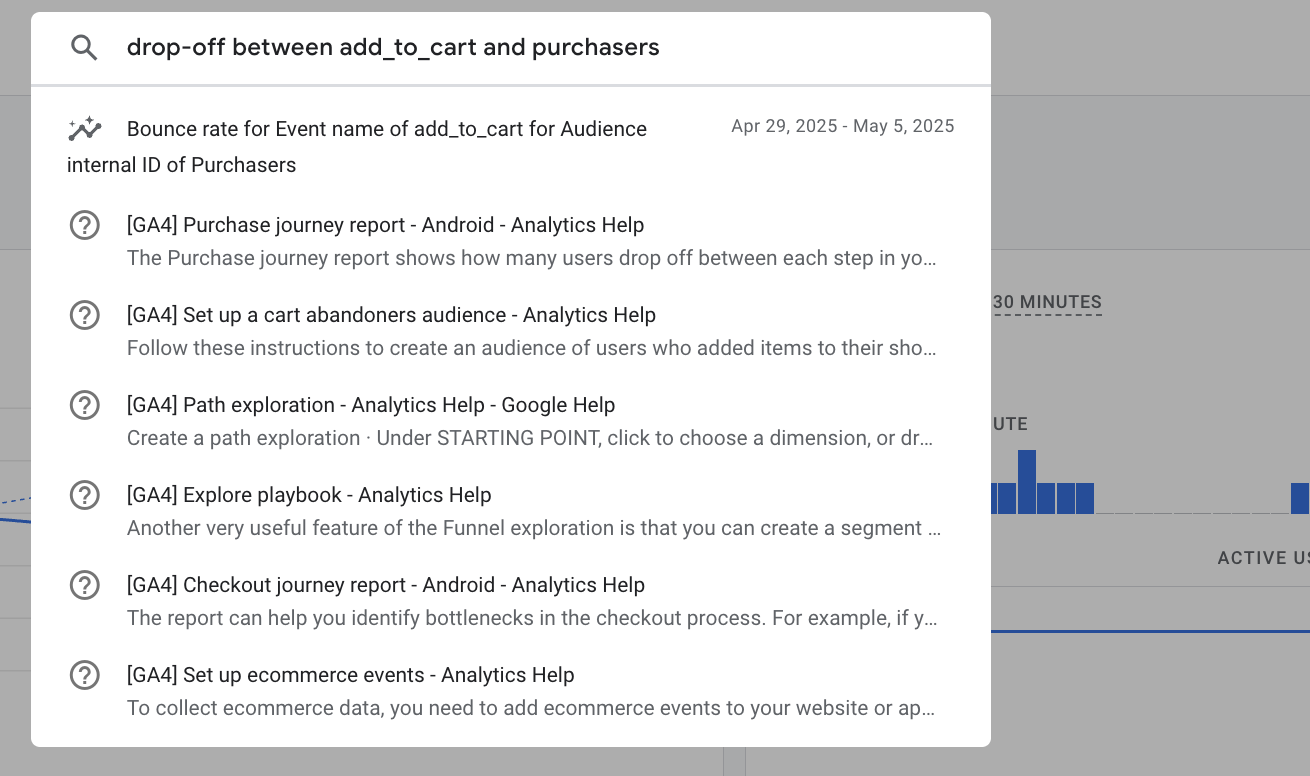
Task: Click the tallest blue bar in the realtime chart
Action: coord(1027,482)
